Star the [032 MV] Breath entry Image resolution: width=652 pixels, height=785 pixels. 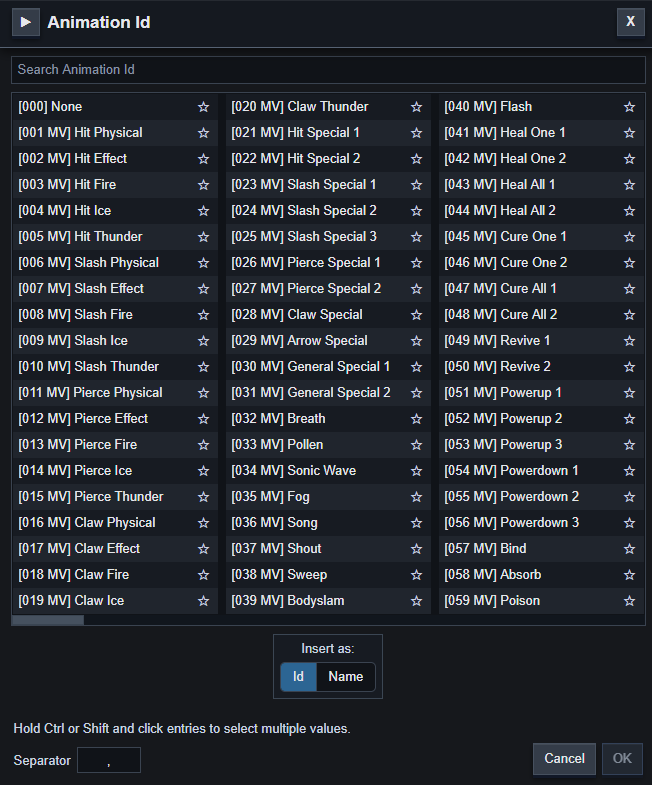click(416, 419)
